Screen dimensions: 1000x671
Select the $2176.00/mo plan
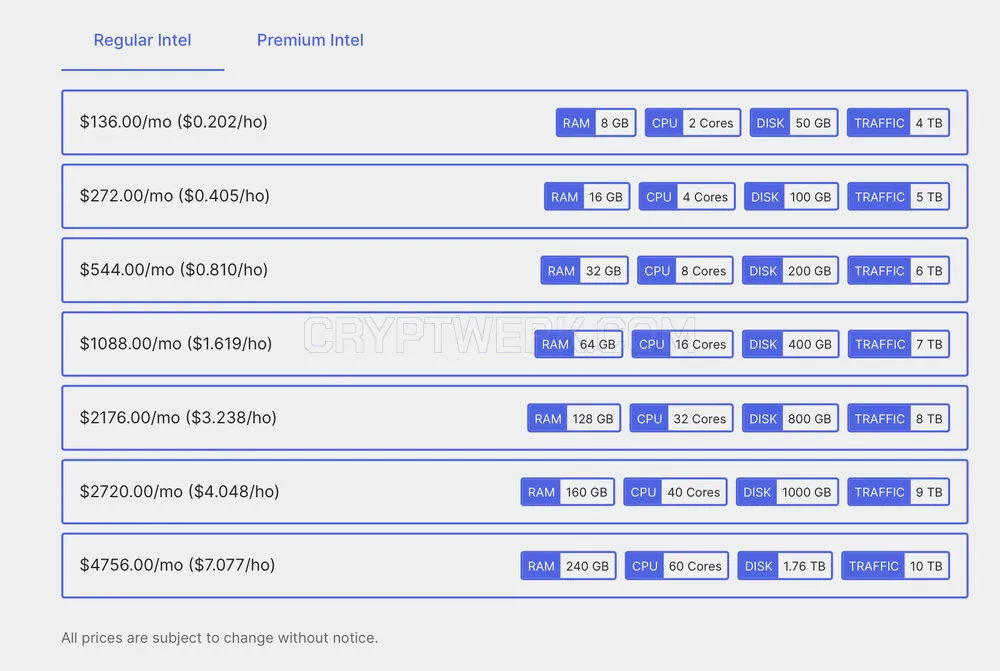tap(515, 418)
